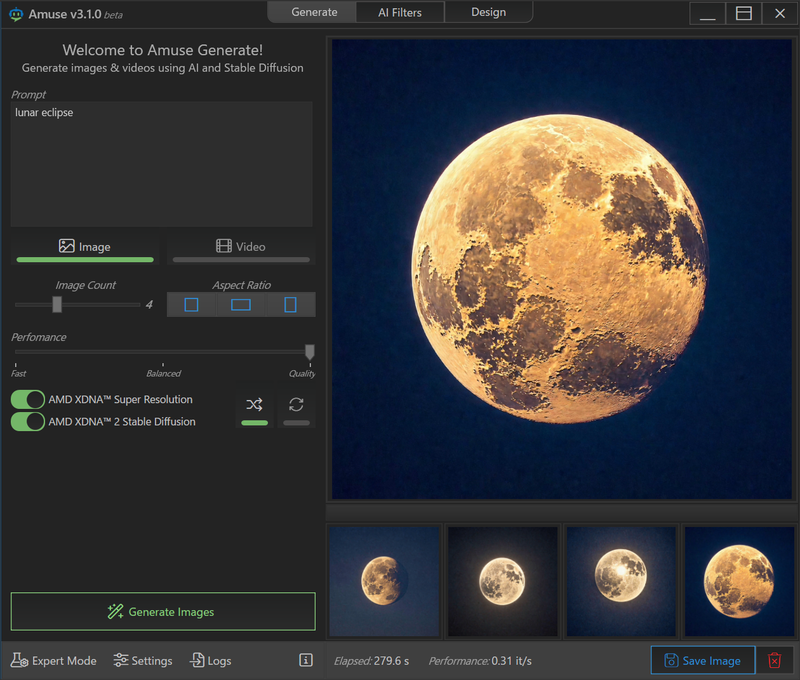This screenshot has width=800, height=680.
Task: Switch to Video generation mode
Action: [x=241, y=247]
